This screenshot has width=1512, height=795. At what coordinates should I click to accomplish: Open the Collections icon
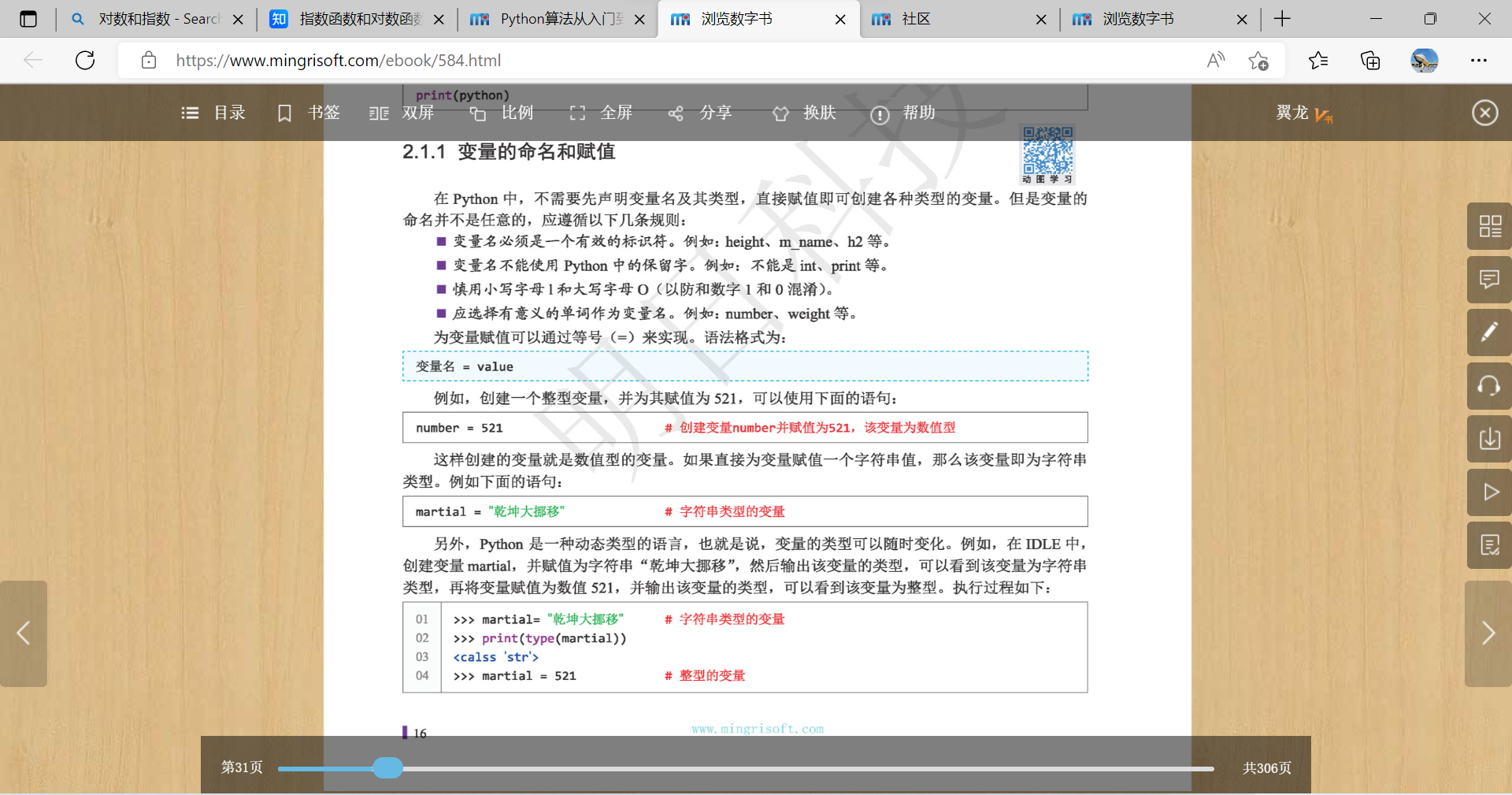[x=1370, y=60]
